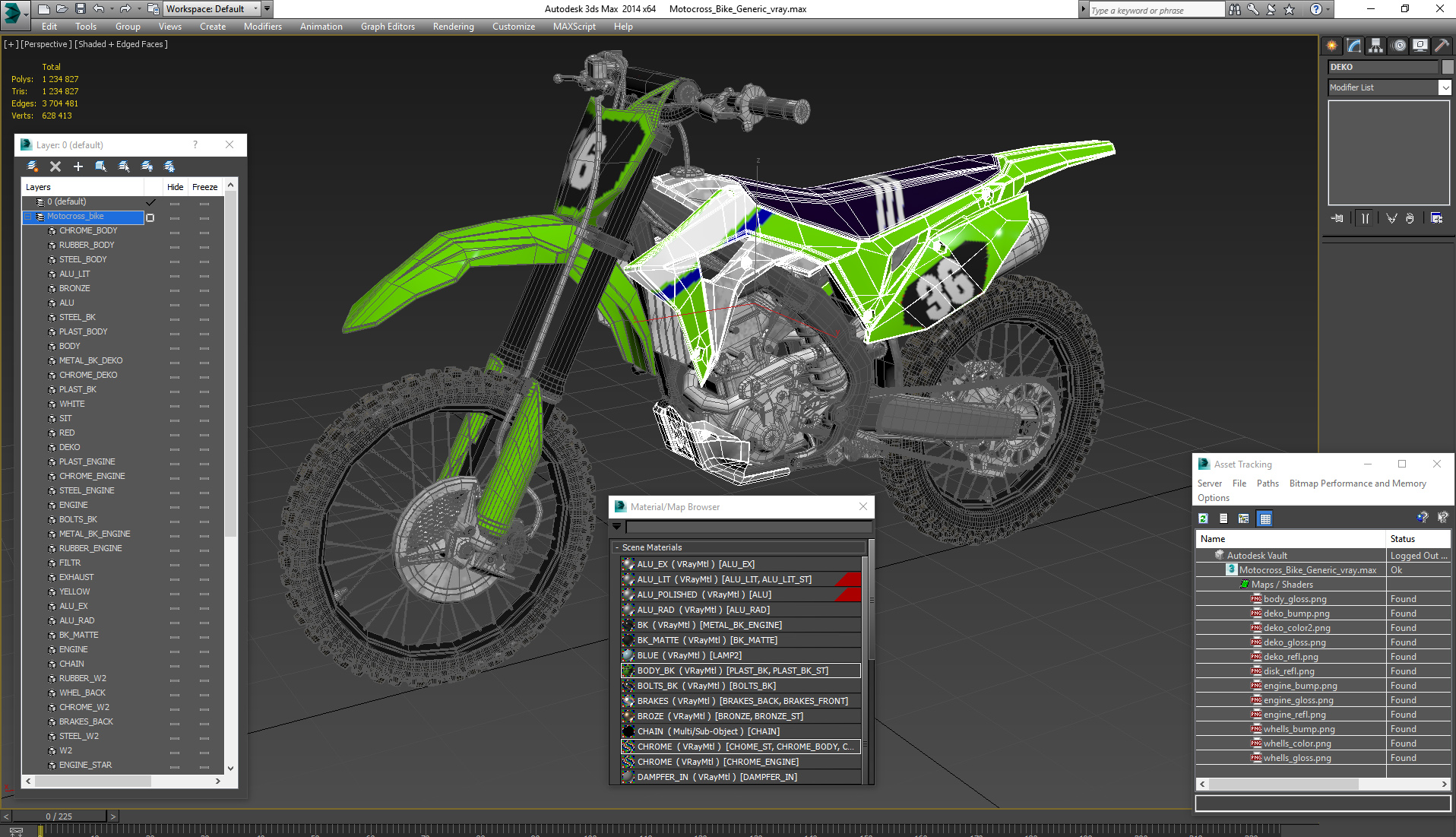Toggle Hide for the 0 (default) layer
This screenshot has height=837, width=1456.
pyautogui.click(x=175, y=204)
